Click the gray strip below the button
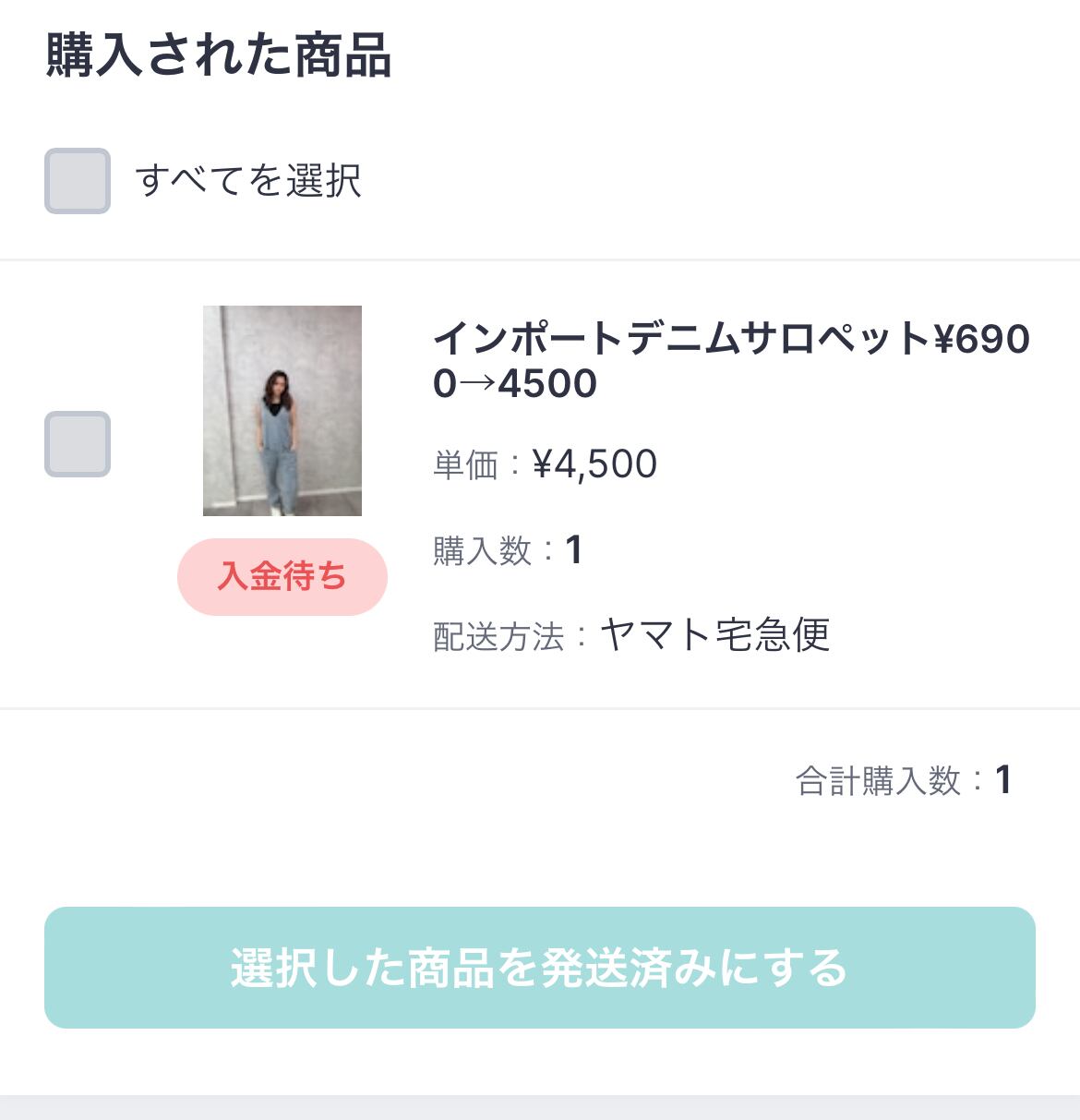 tap(540, 1107)
